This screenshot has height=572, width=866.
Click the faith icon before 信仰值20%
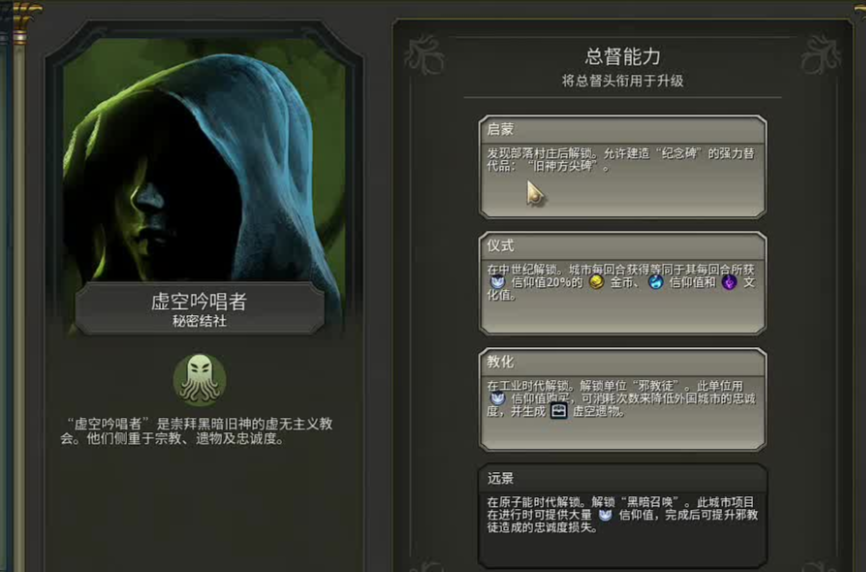pos(497,283)
